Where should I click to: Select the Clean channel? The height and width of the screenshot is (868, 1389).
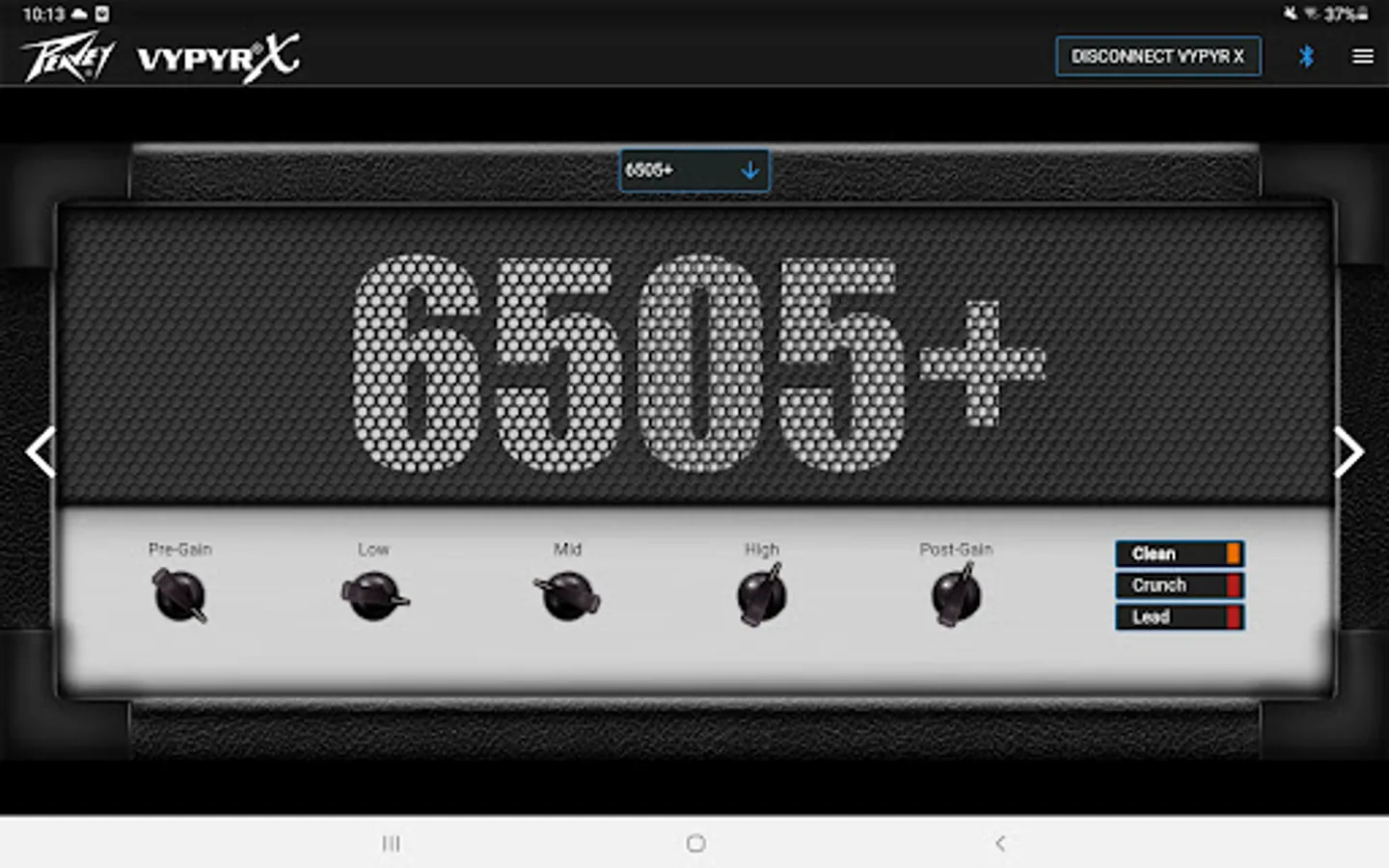[x=1180, y=554]
